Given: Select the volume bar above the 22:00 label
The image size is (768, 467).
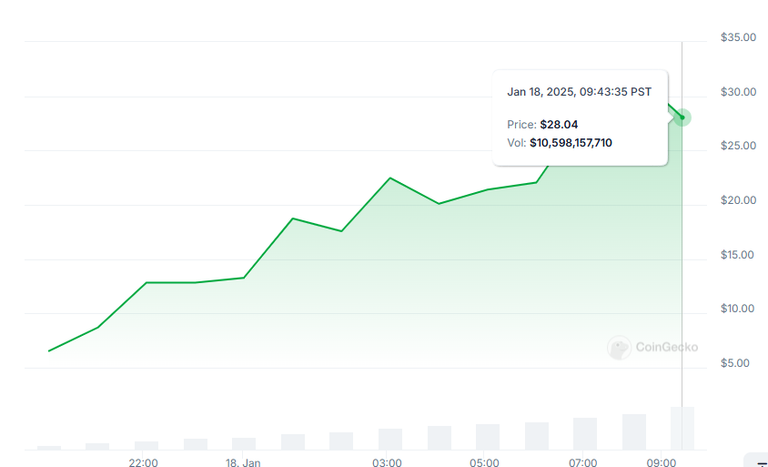Looking at the screenshot, I should click(146, 445).
